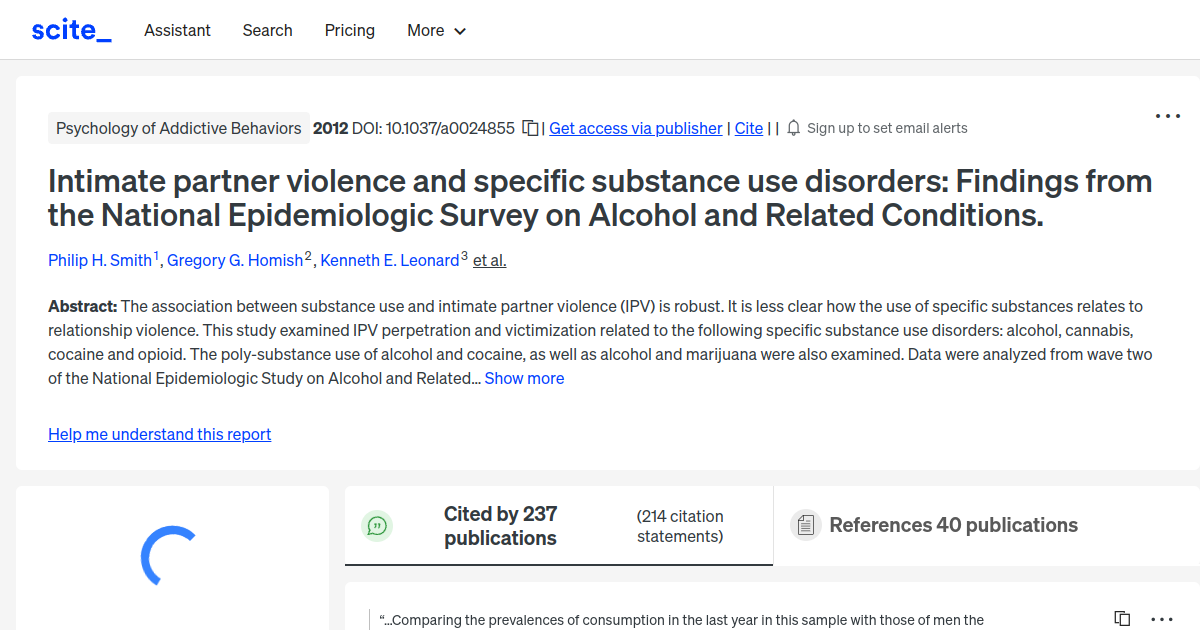Image resolution: width=1200 pixels, height=630 pixels.
Task: Open Help me understand this report
Action: point(159,434)
